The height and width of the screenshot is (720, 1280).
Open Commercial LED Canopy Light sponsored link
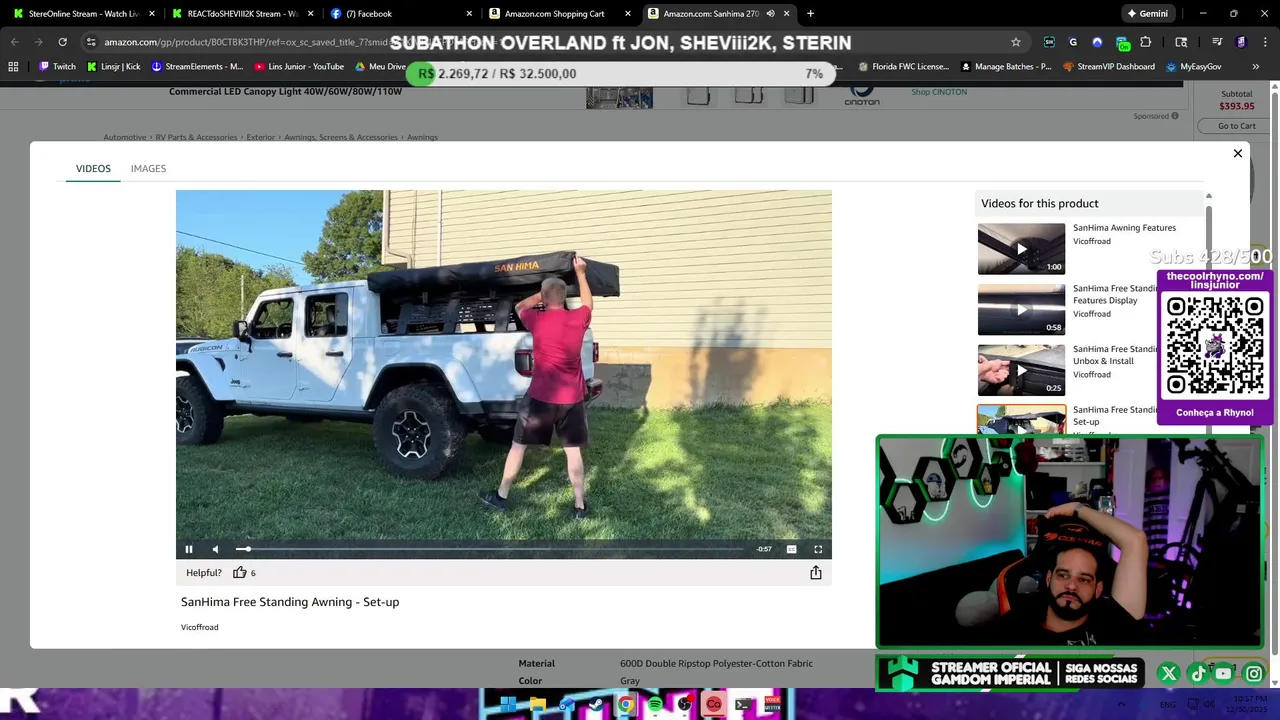(x=285, y=92)
